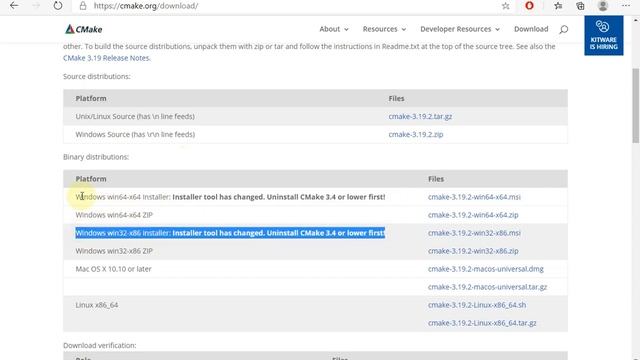Download cmake-3.19.2-Linux-x86_64.sh
This screenshot has height=360, width=640.
click(x=477, y=305)
